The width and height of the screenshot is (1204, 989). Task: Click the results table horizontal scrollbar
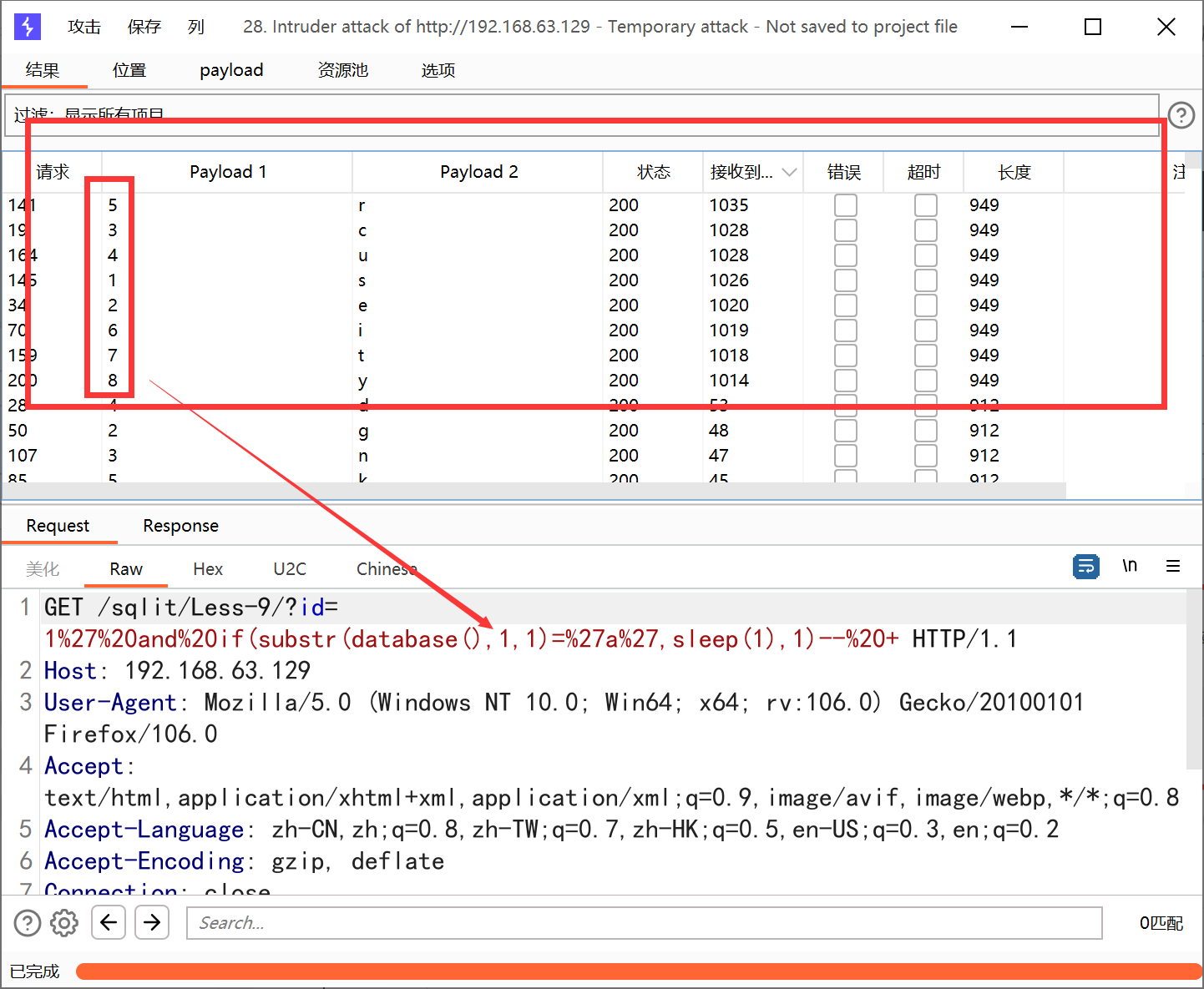(534, 491)
